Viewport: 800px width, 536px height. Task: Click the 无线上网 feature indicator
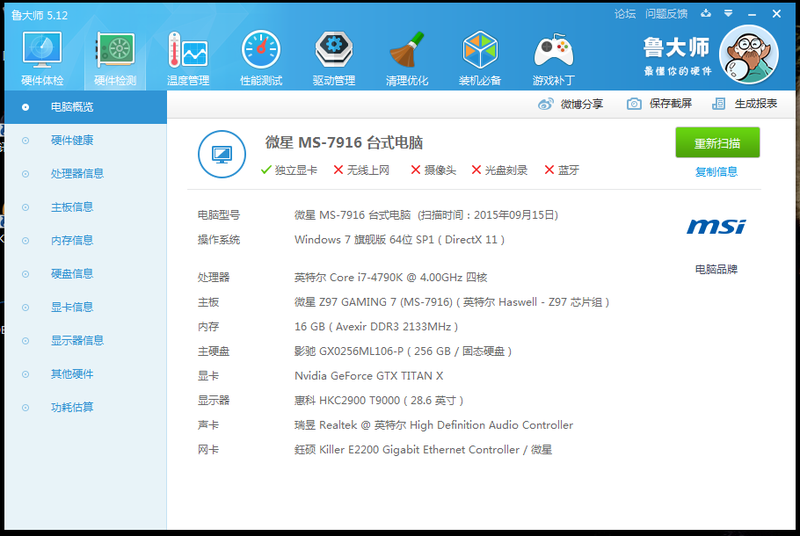[361, 170]
